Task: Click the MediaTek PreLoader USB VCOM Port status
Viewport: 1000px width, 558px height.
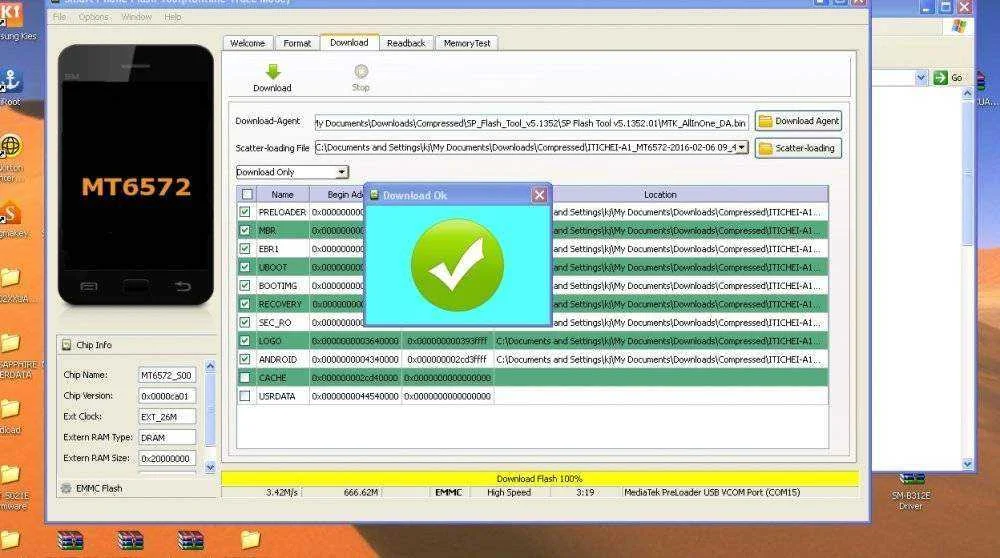Action: (712, 492)
